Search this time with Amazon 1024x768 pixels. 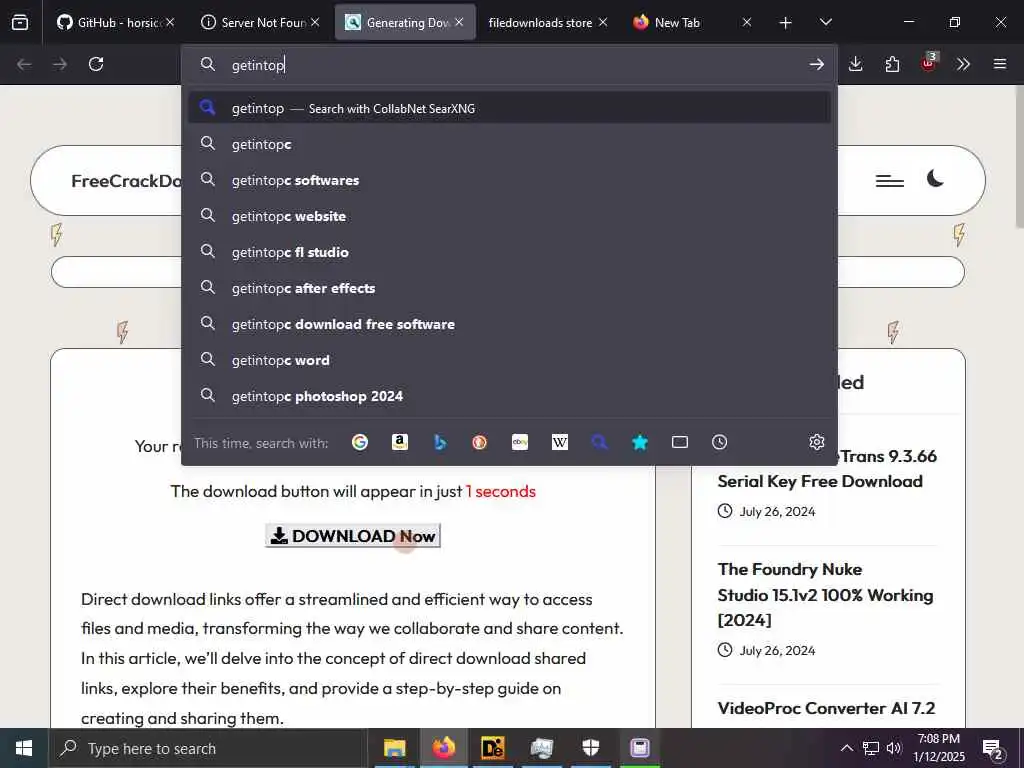[x=400, y=442]
